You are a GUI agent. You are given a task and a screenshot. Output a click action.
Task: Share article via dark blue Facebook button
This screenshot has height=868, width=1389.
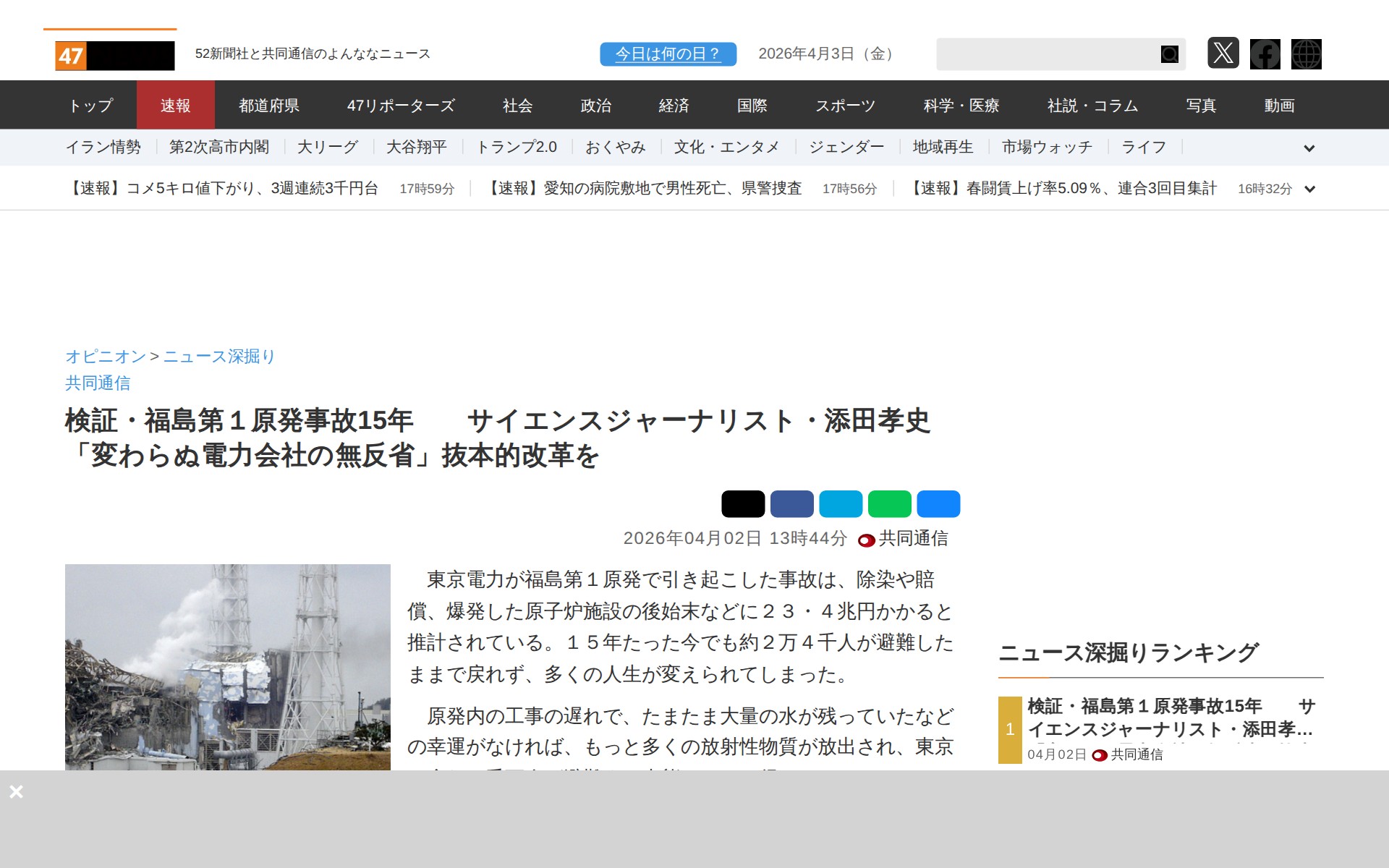[791, 504]
